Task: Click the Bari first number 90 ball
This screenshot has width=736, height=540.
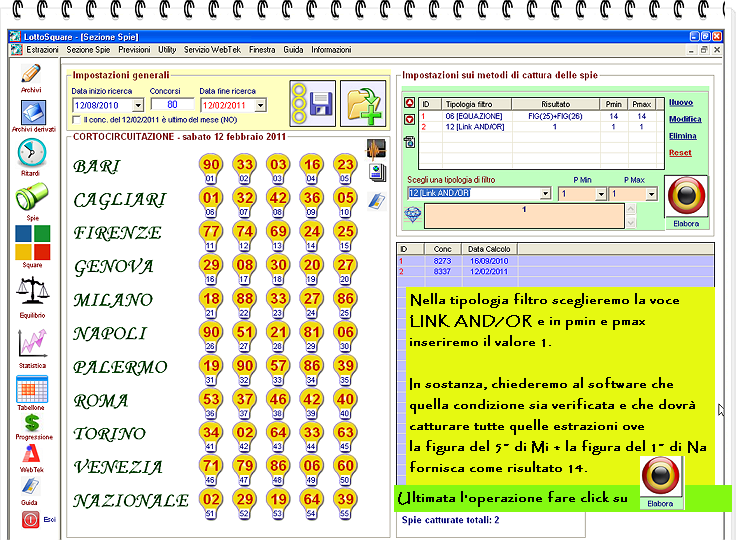Action: 211,164
